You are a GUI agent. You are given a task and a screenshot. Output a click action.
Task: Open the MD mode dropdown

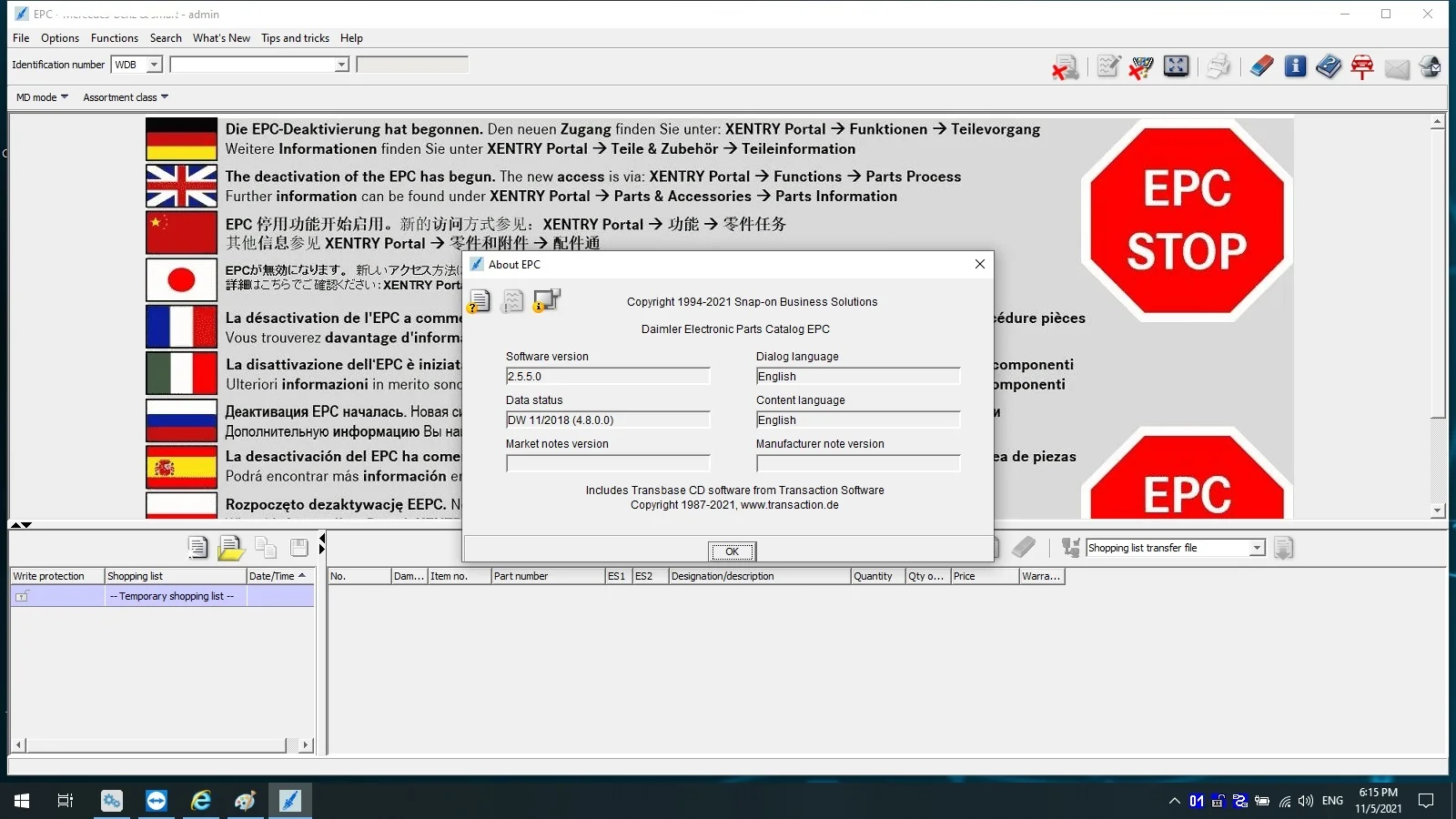pos(42,97)
